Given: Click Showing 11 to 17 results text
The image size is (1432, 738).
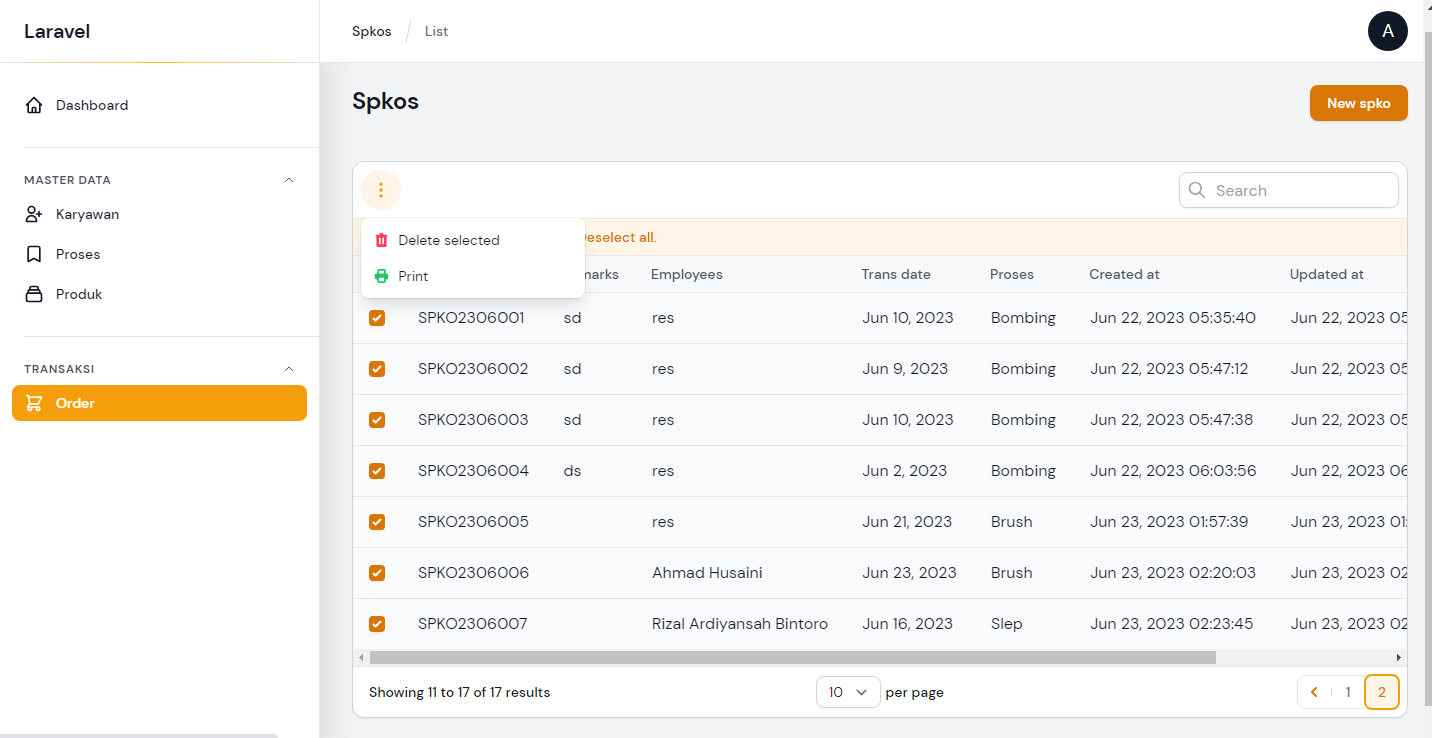Looking at the screenshot, I should click(x=459, y=692).
